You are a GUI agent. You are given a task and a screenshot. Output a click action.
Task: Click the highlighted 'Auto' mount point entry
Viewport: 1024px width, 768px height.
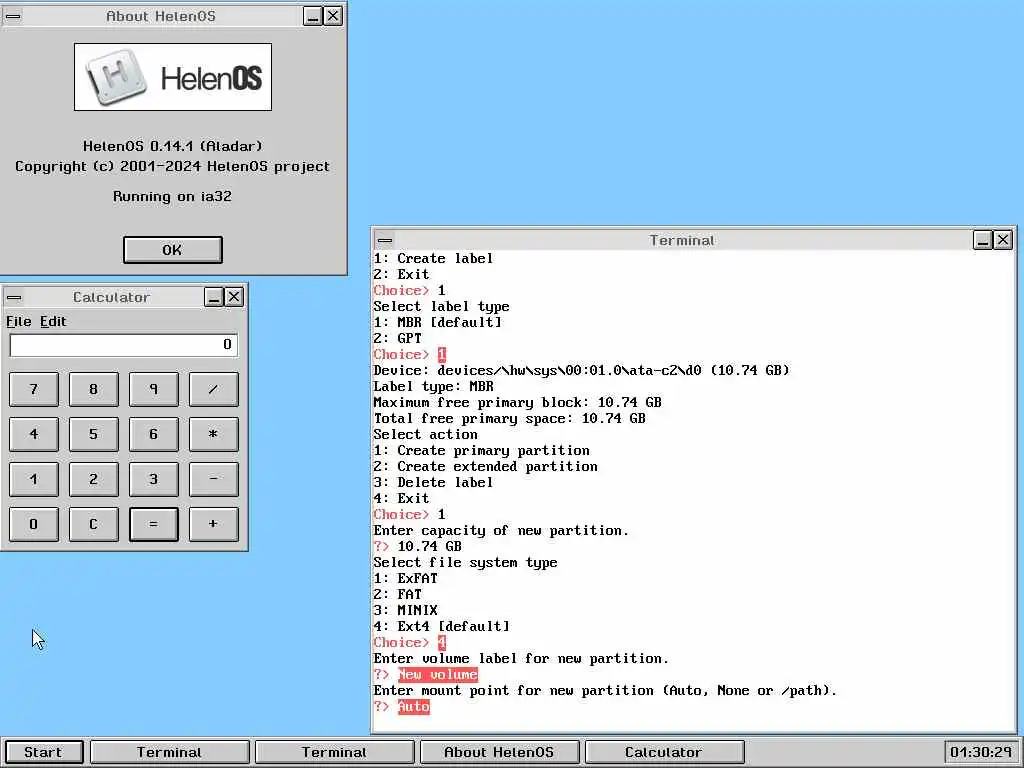point(413,707)
